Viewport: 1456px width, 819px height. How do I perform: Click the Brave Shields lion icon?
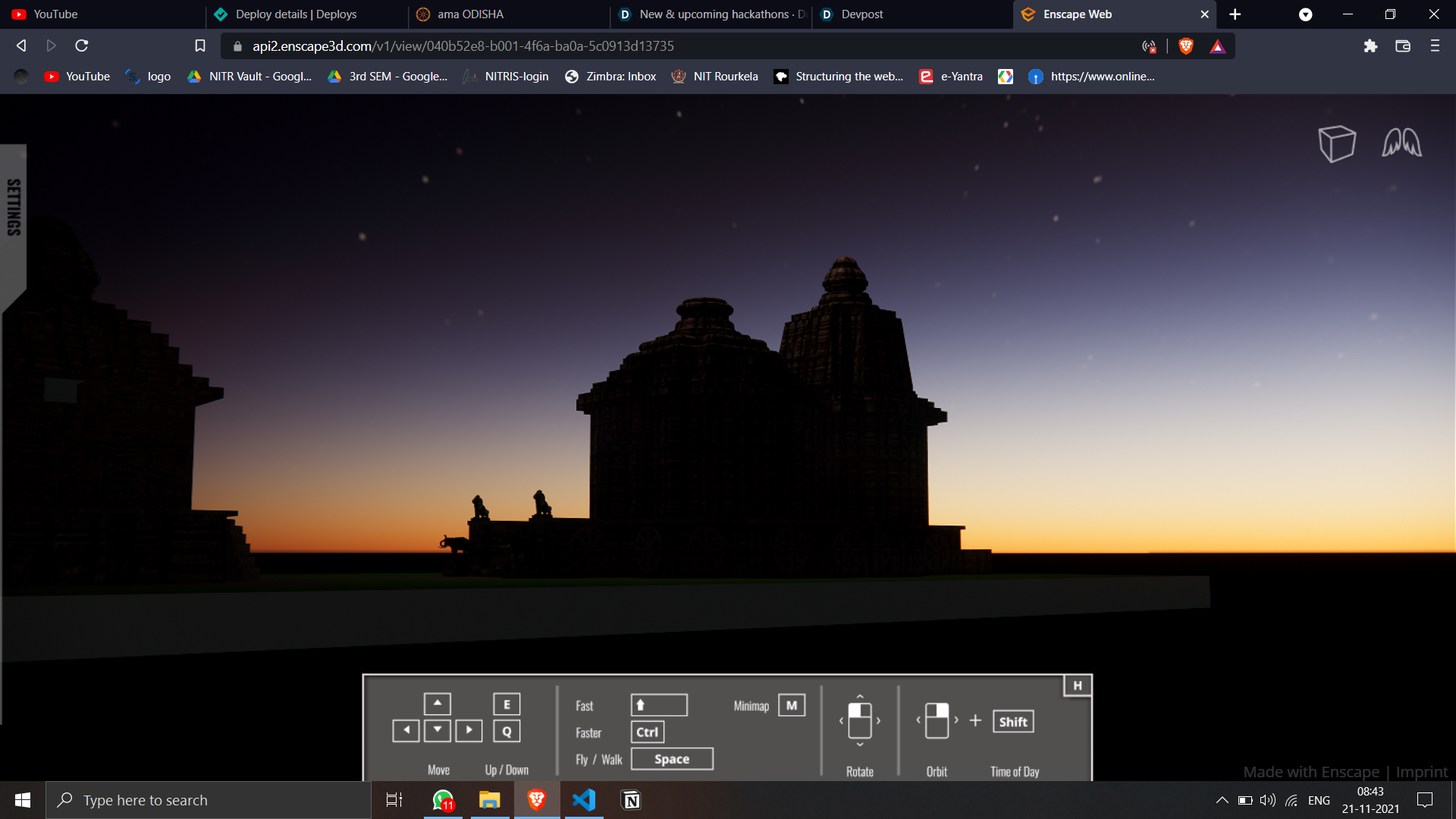[1186, 46]
